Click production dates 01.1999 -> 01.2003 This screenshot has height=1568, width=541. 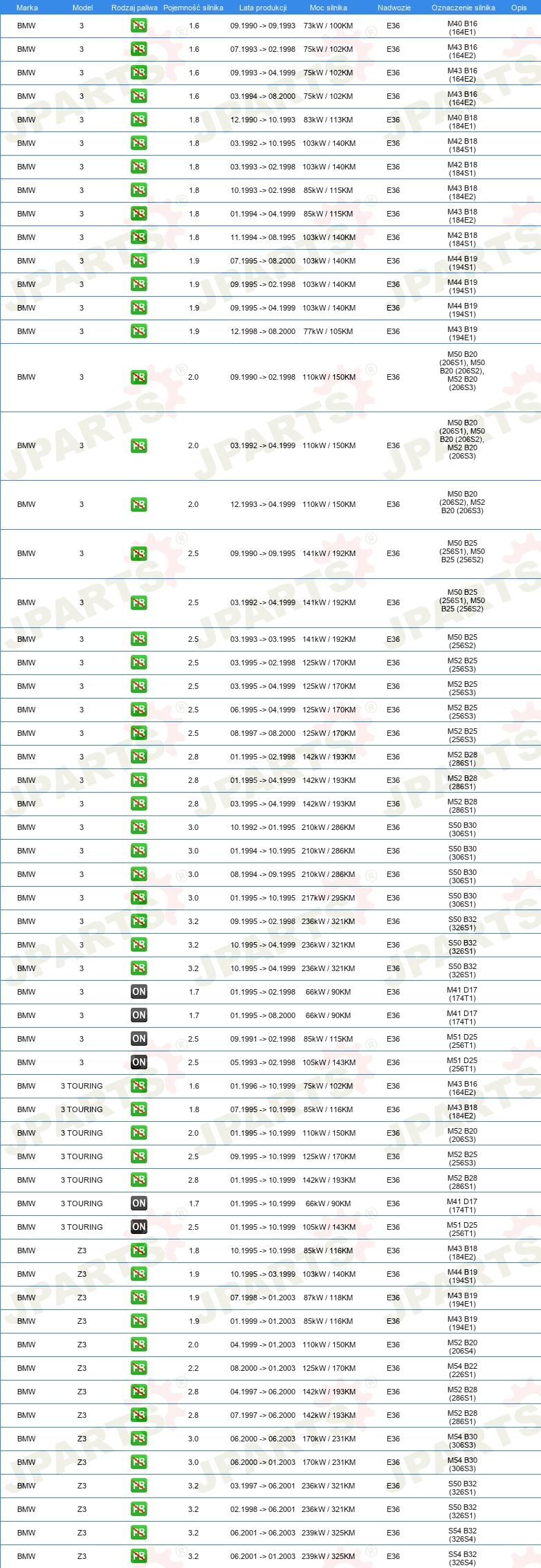tap(263, 1321)
